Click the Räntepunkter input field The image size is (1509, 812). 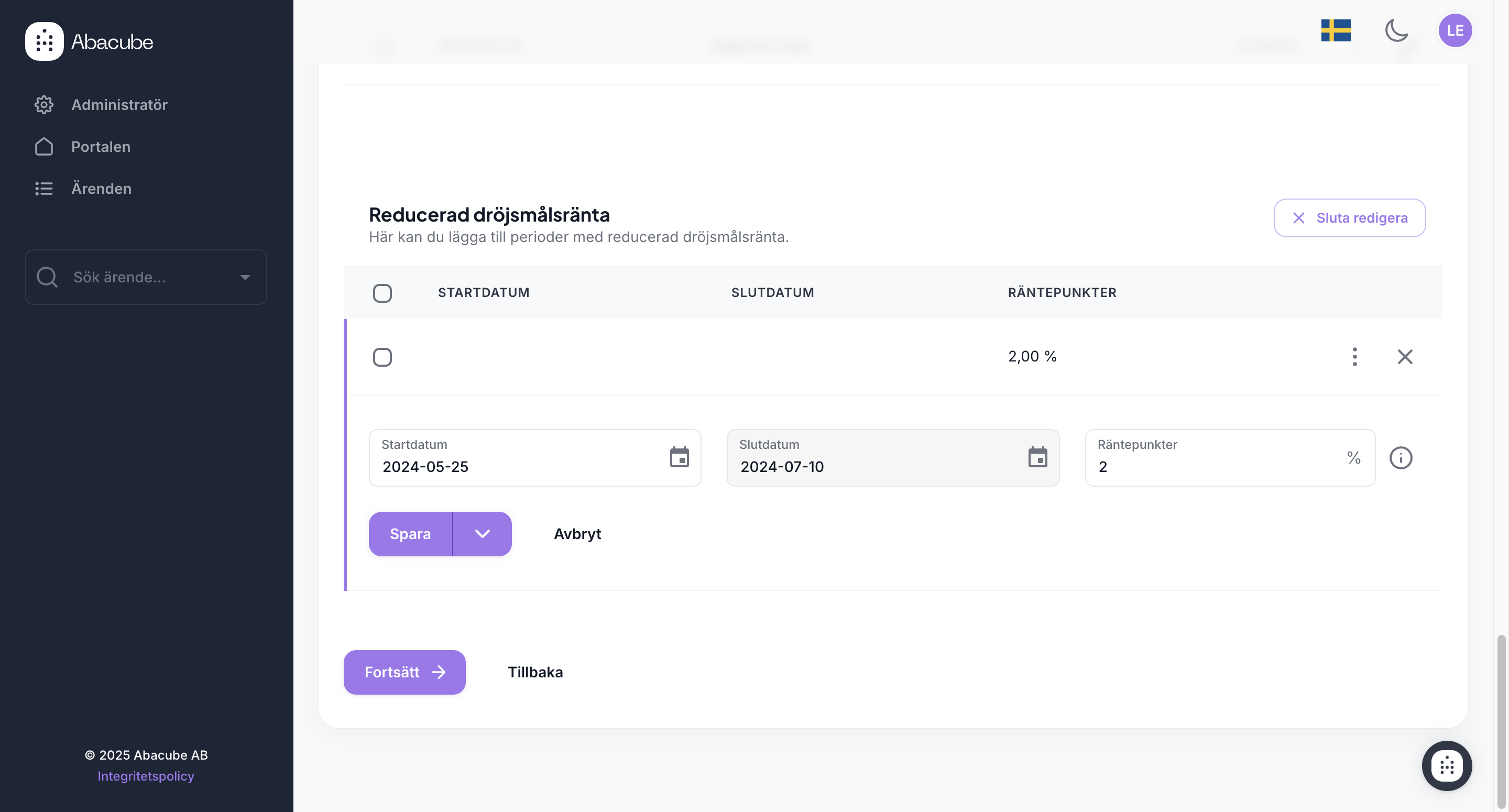1212,466
